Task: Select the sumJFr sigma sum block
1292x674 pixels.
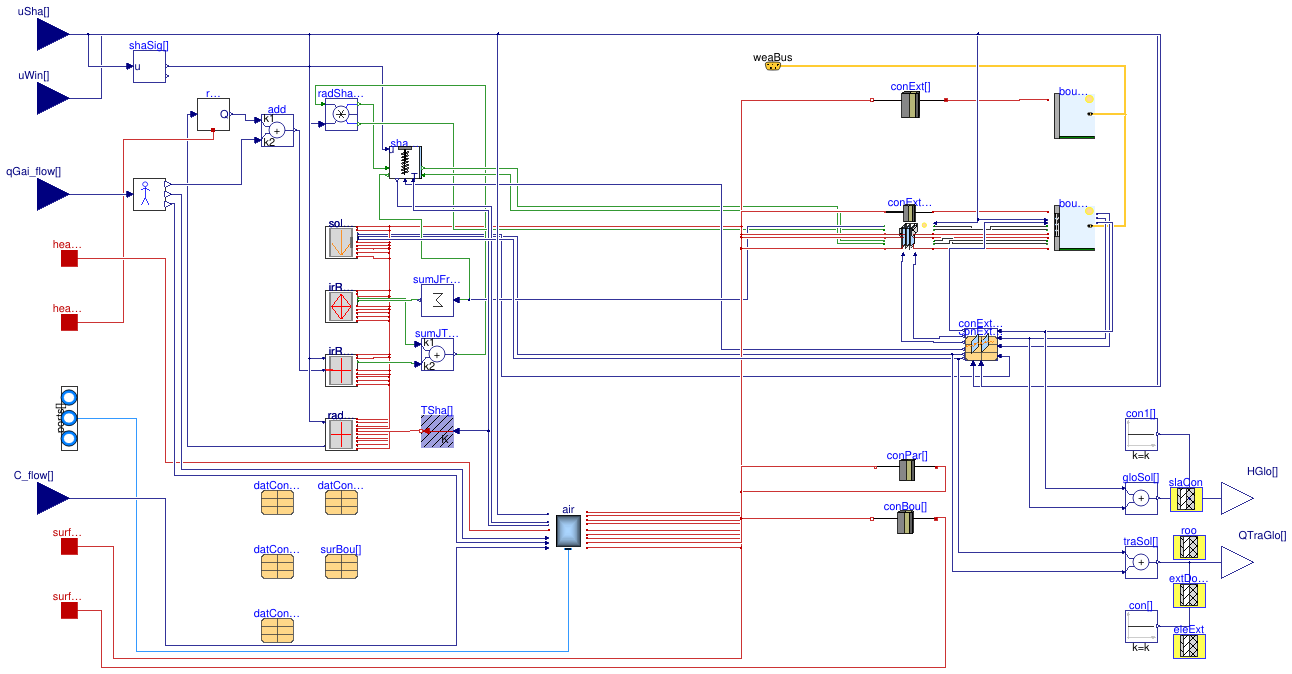Action: 437,299
